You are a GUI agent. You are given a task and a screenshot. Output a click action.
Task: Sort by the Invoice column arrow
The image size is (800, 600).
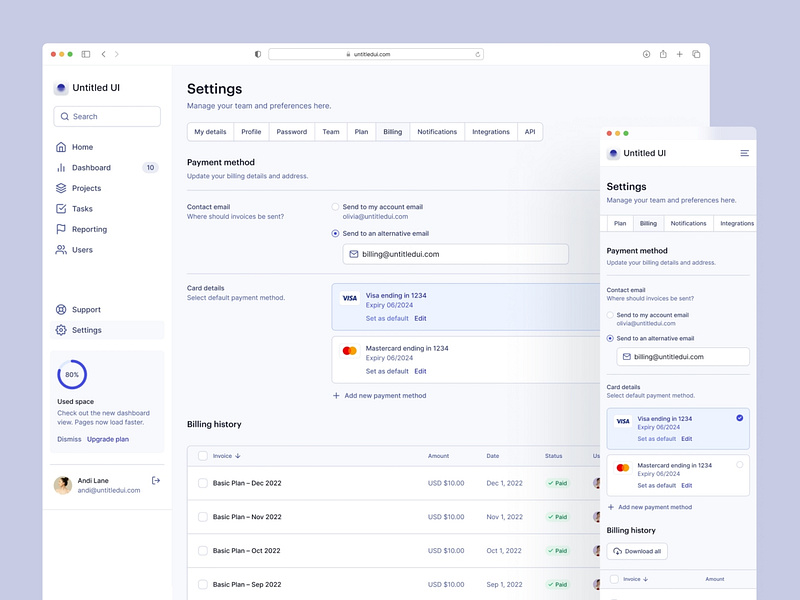[237, 456]
